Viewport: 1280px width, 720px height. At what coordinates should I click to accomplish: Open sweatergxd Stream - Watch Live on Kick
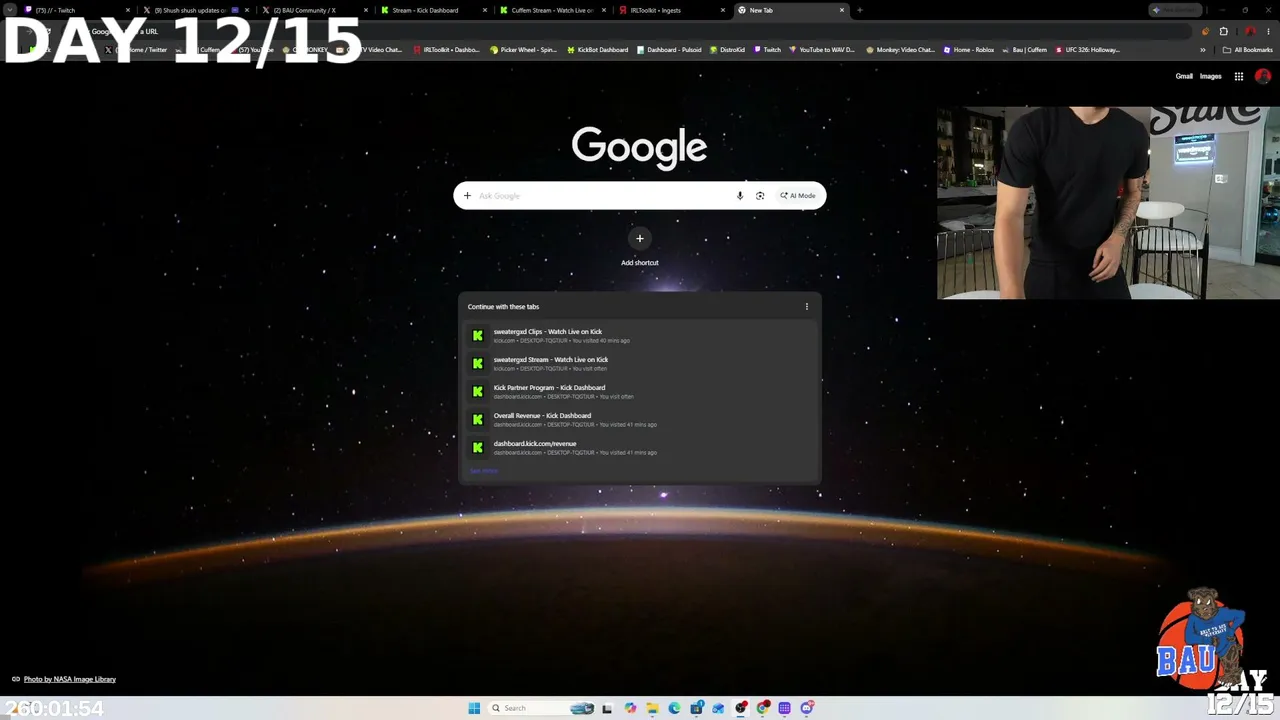click(x=640, y=364)
